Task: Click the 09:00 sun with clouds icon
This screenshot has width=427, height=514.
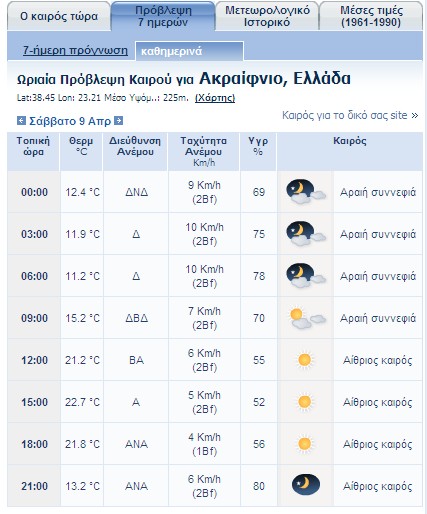Action: (307, 318)
